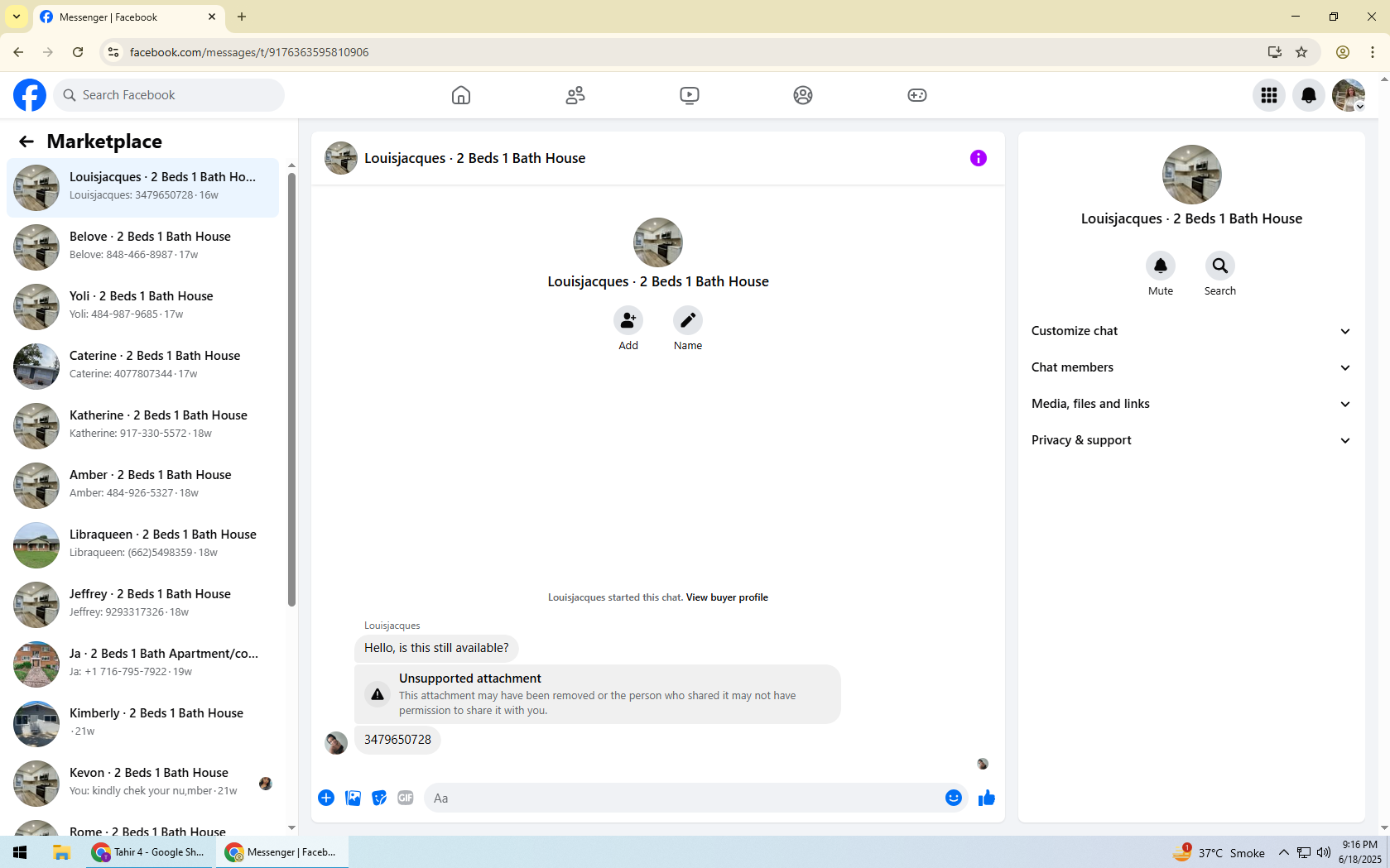
Task: Open the emoji picker in message box
Action: 954,798
